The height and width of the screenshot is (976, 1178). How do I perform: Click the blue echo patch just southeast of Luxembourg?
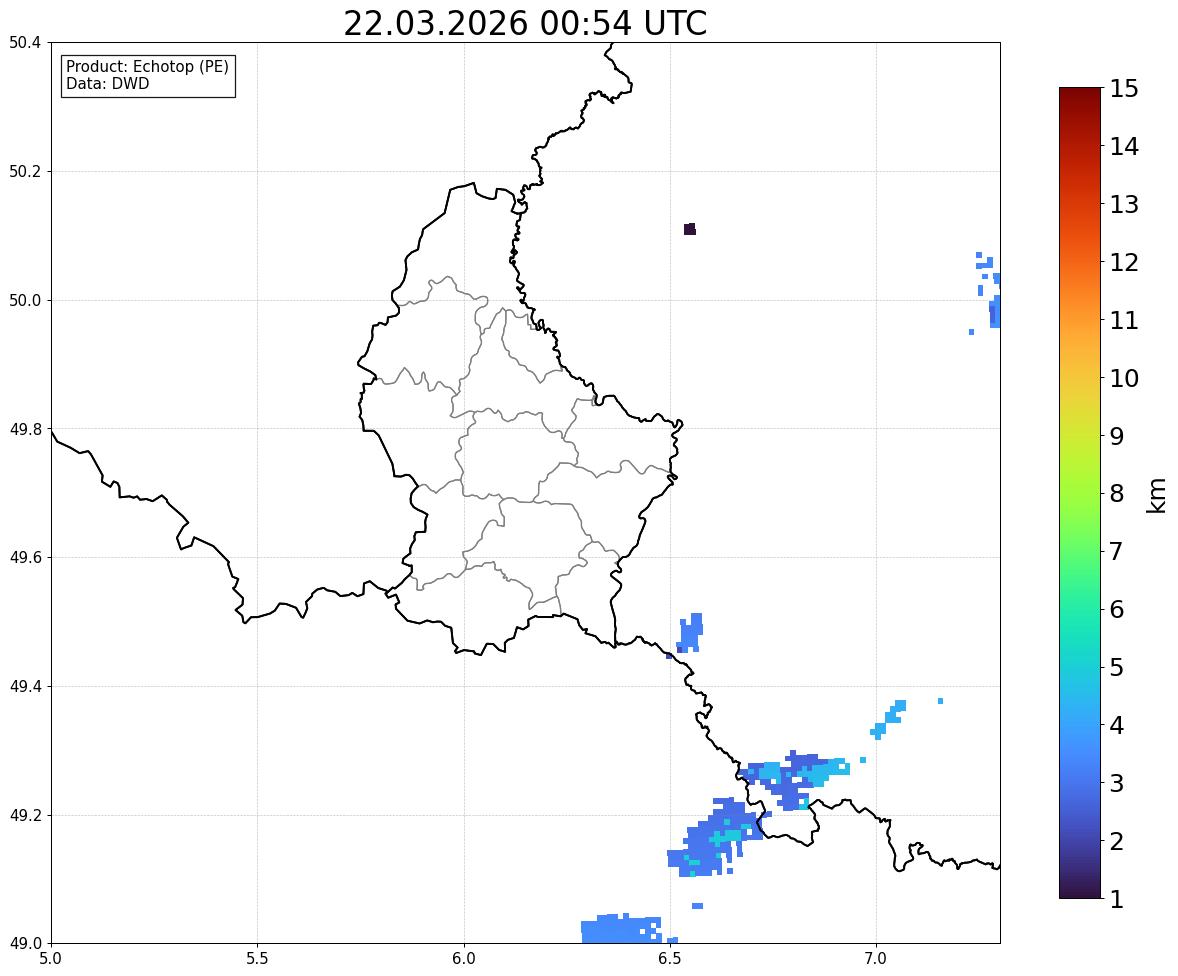tap(690, 633)
